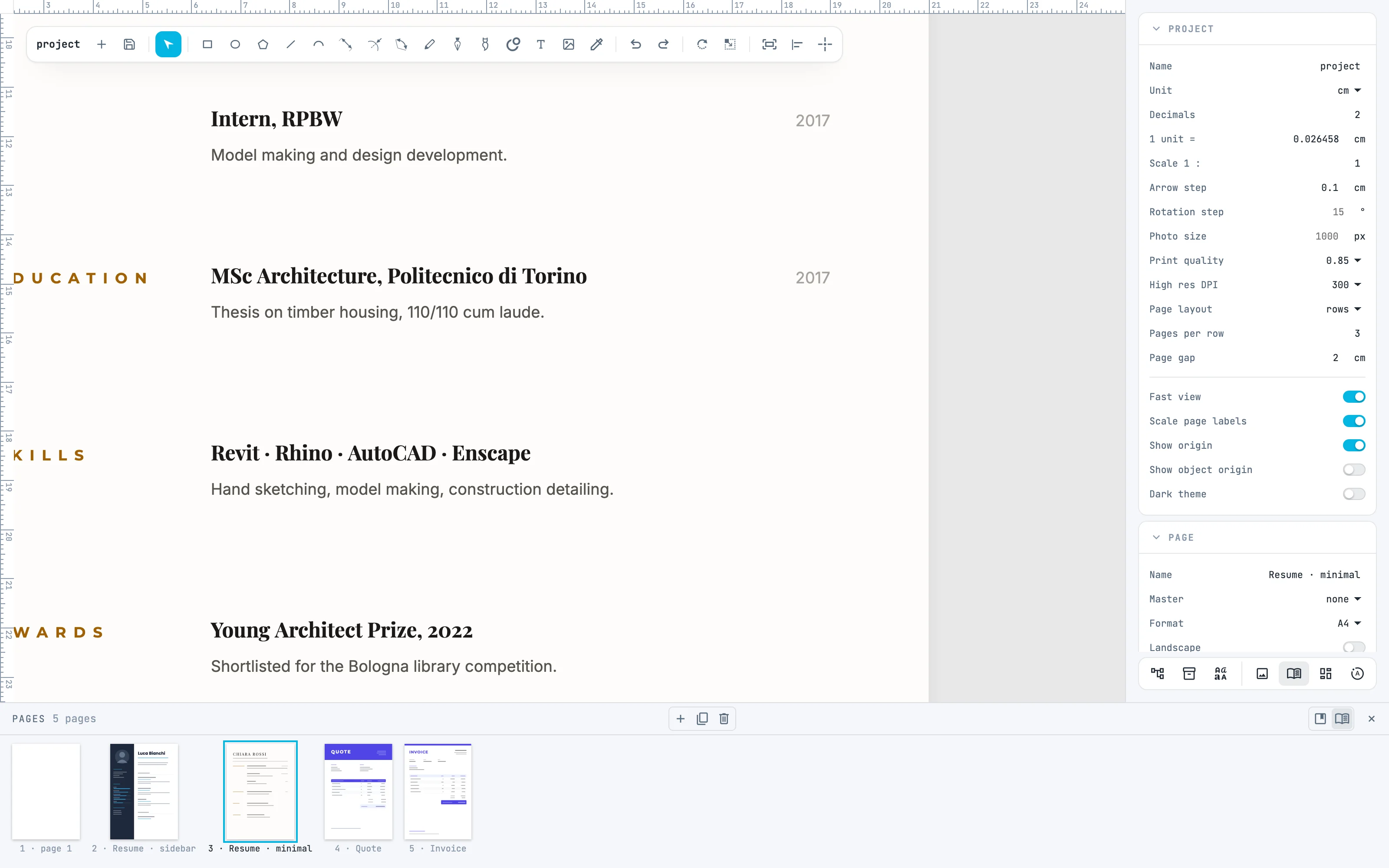Delete the selected page with trash icon
Viewport: 1389px width, 868px height.
[724, 719]
